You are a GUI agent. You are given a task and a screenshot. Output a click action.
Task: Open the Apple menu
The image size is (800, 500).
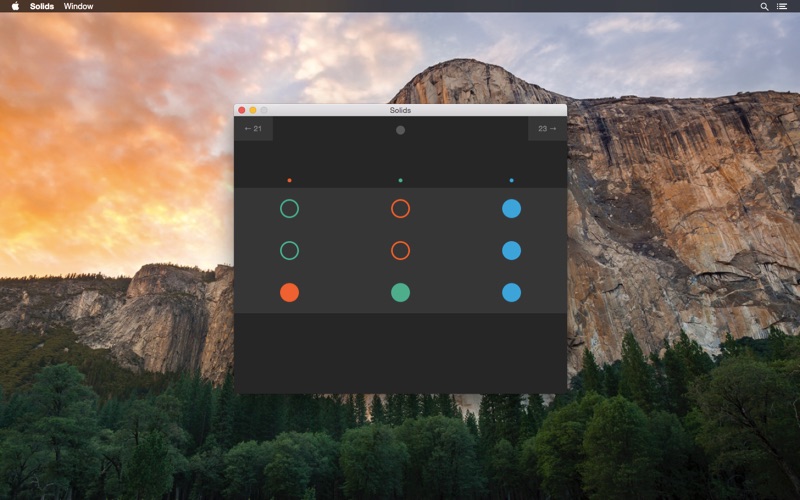click(15, 6)
